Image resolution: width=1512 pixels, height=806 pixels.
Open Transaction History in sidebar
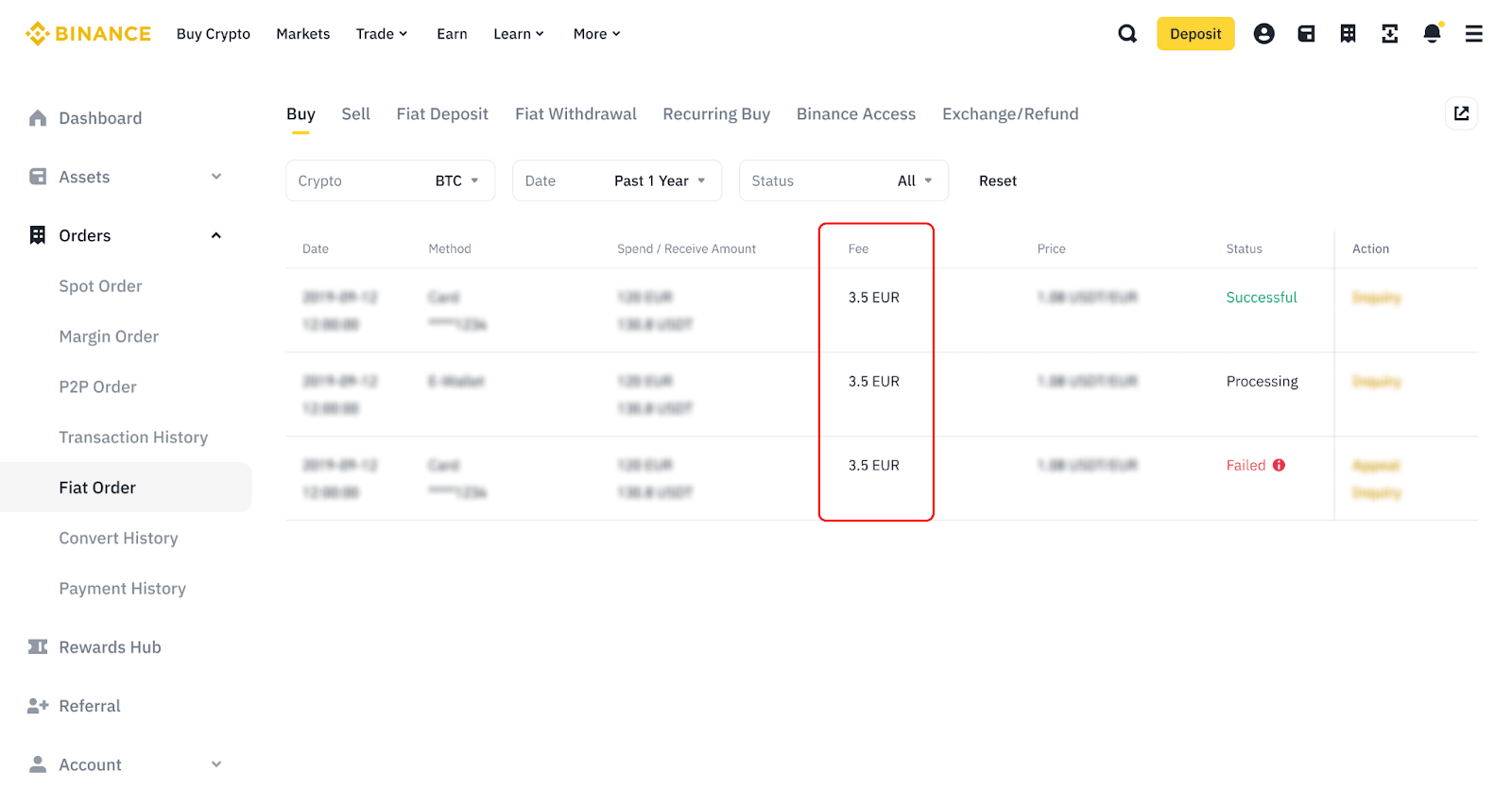[x=133, y=437]
